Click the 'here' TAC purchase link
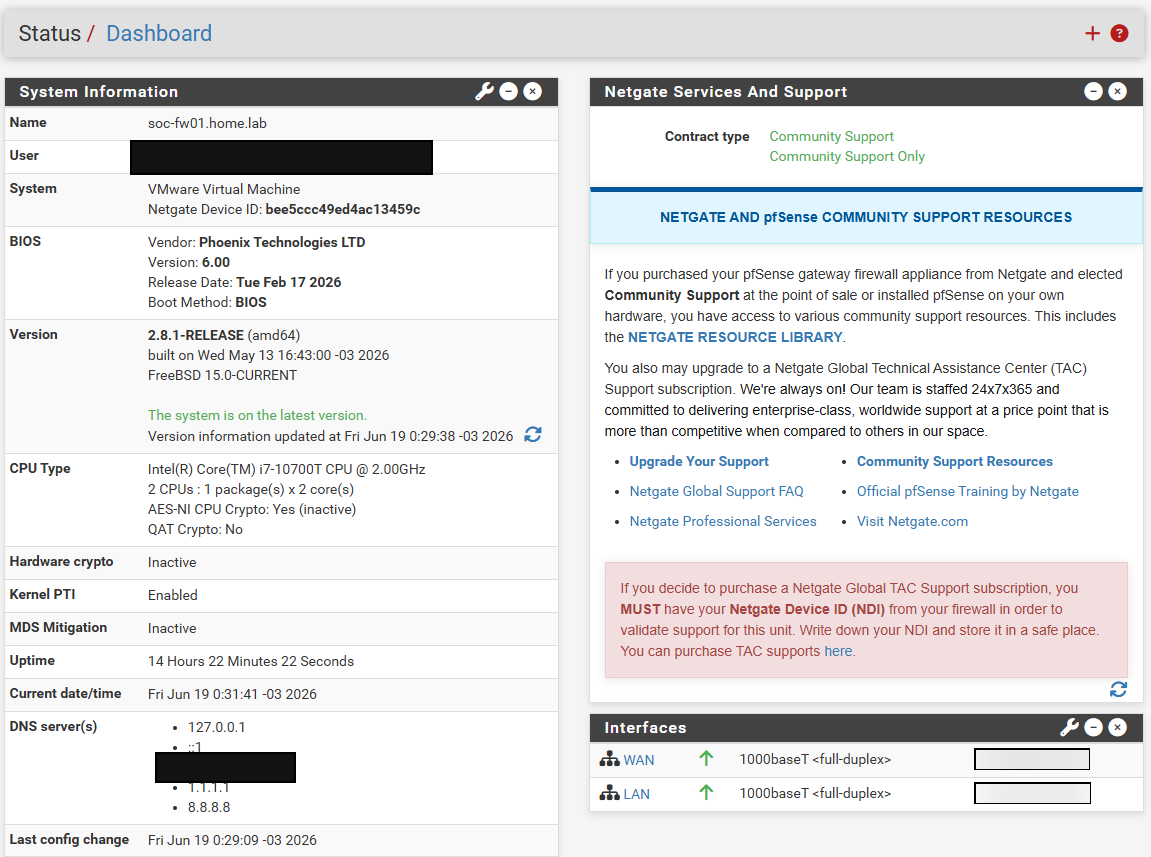Viewport: 1151px width, 857px height. click(x=838, y=651)
